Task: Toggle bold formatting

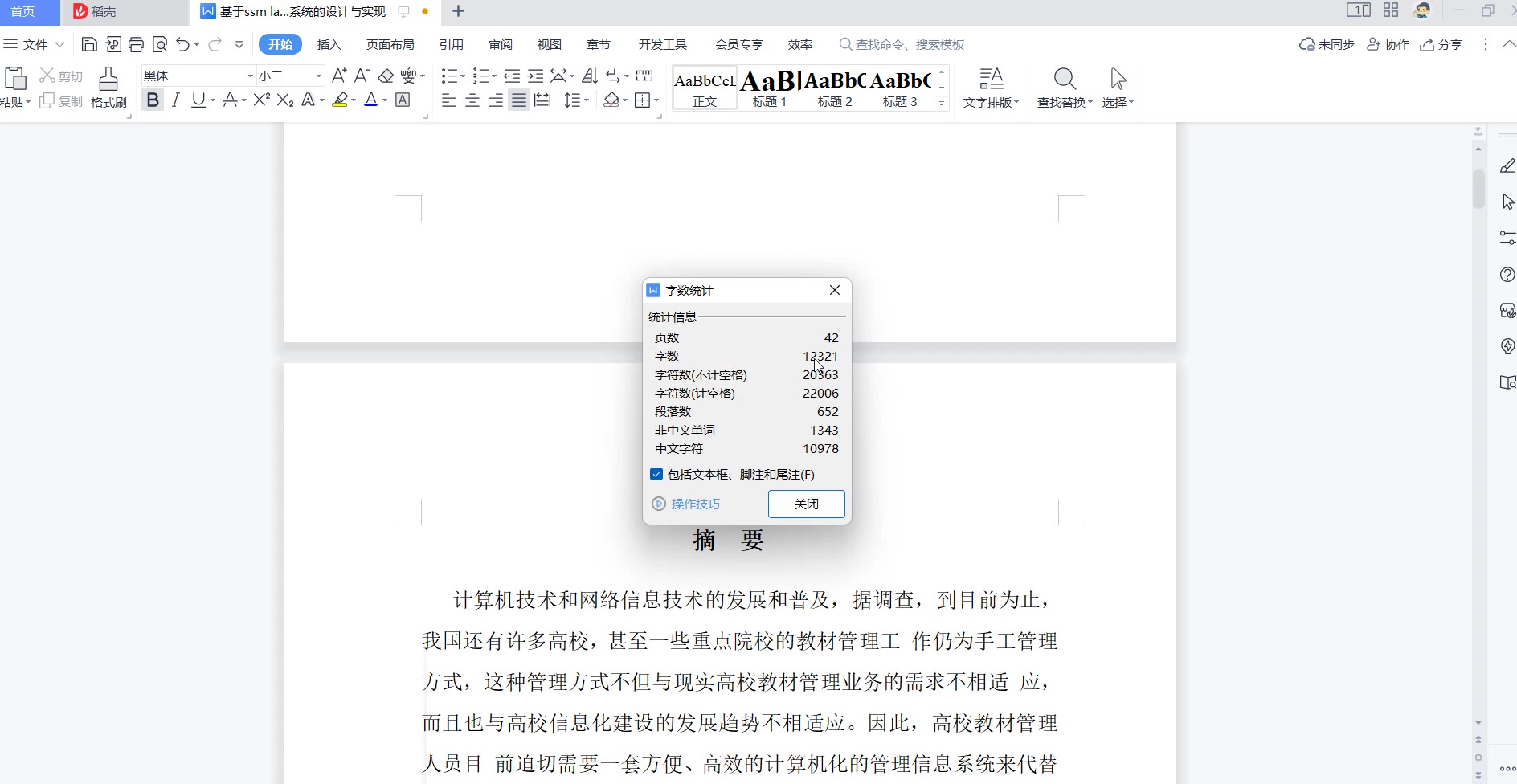Action: [153, 100]
